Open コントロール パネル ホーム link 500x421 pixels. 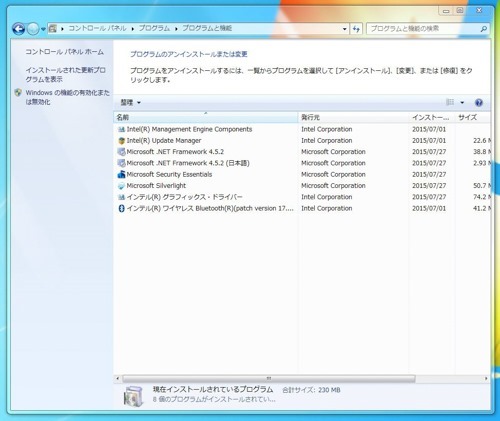coord(65,52)
